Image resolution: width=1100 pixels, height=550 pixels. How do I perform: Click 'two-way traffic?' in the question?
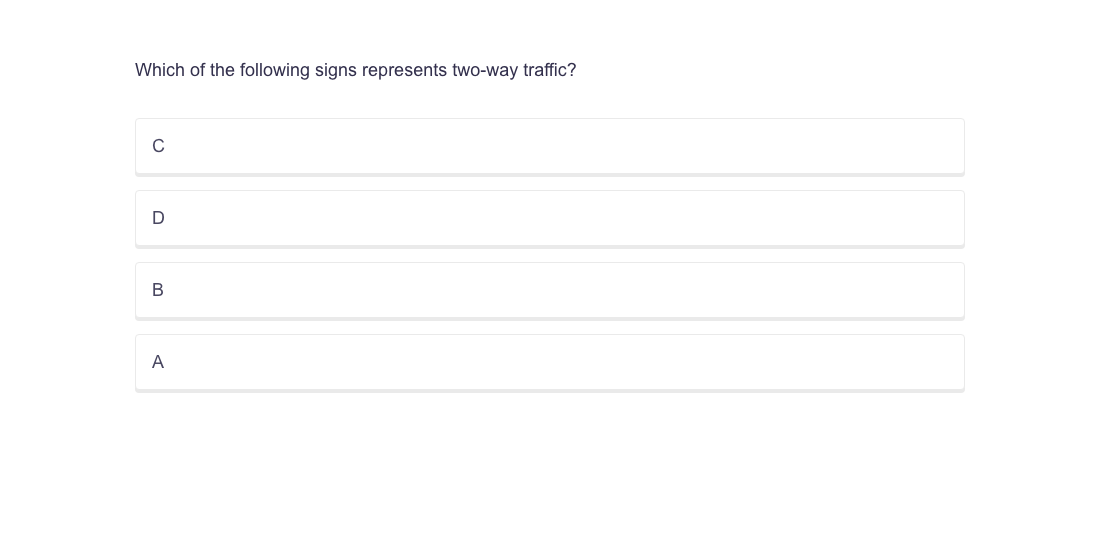click(x=514, y=70)
